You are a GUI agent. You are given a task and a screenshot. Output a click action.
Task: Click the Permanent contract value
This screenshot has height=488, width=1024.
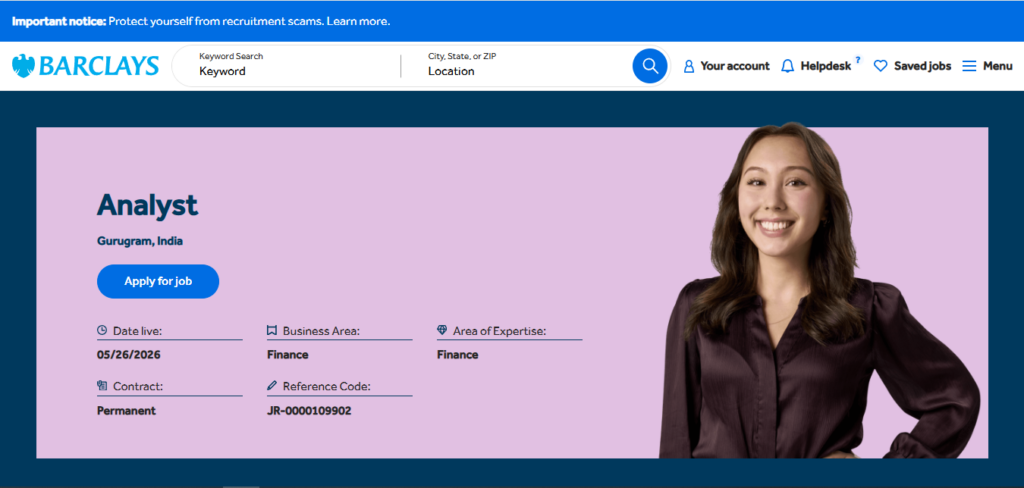pyautogui.click(x=126, y=411)
